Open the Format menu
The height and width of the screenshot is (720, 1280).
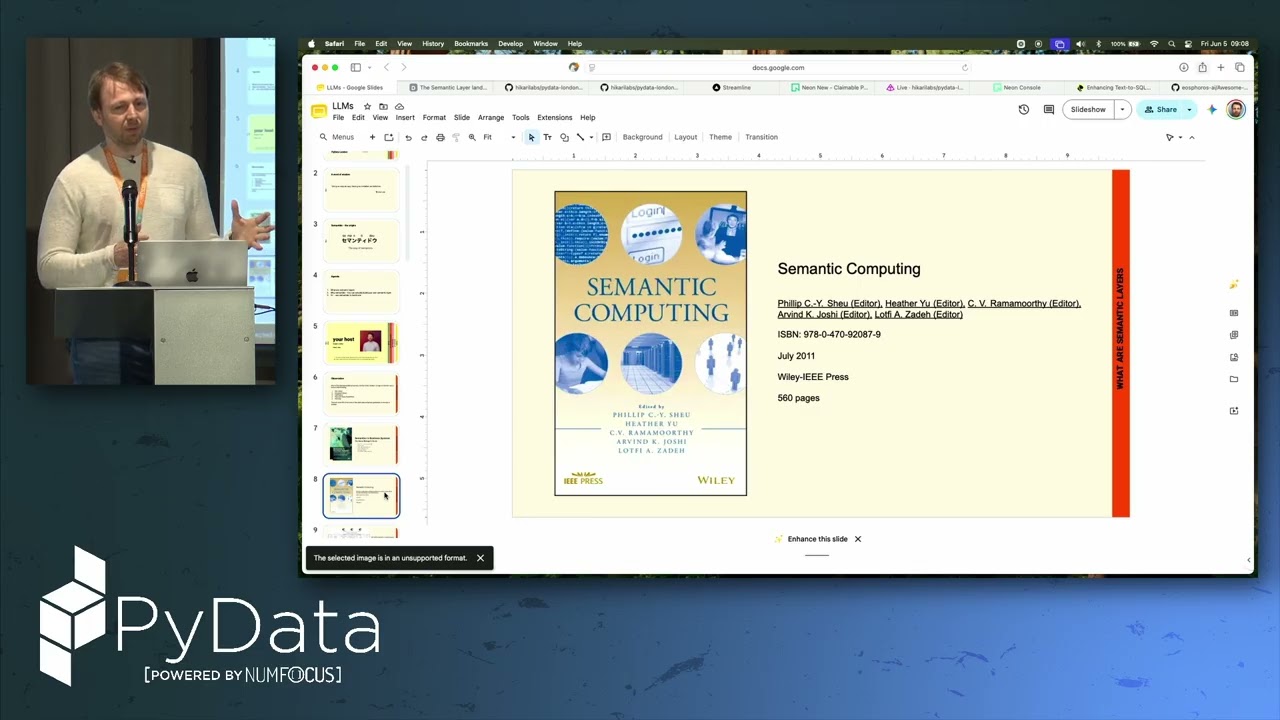point(434,117)
